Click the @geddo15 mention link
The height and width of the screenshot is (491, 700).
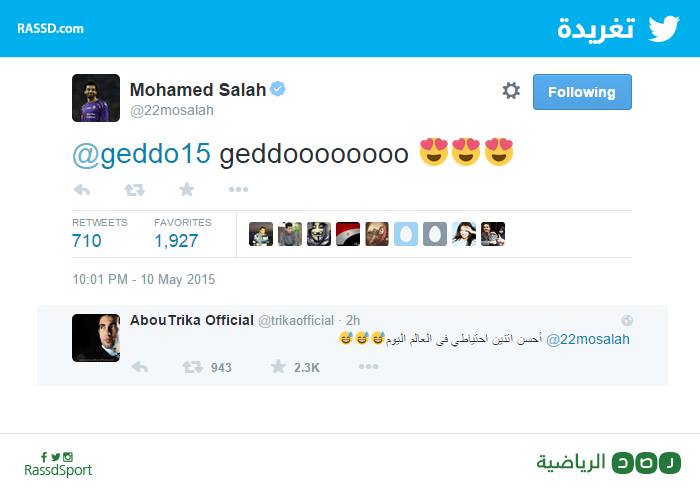click(x=140, y=154)
